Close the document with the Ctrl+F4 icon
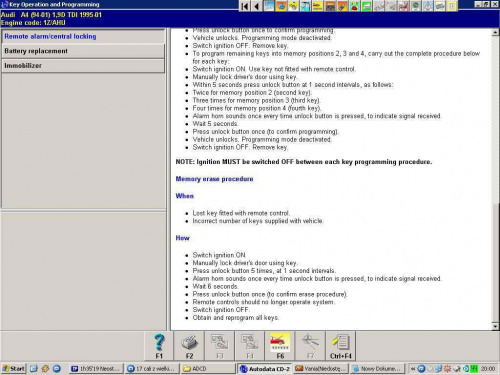 tap(341, 346)
